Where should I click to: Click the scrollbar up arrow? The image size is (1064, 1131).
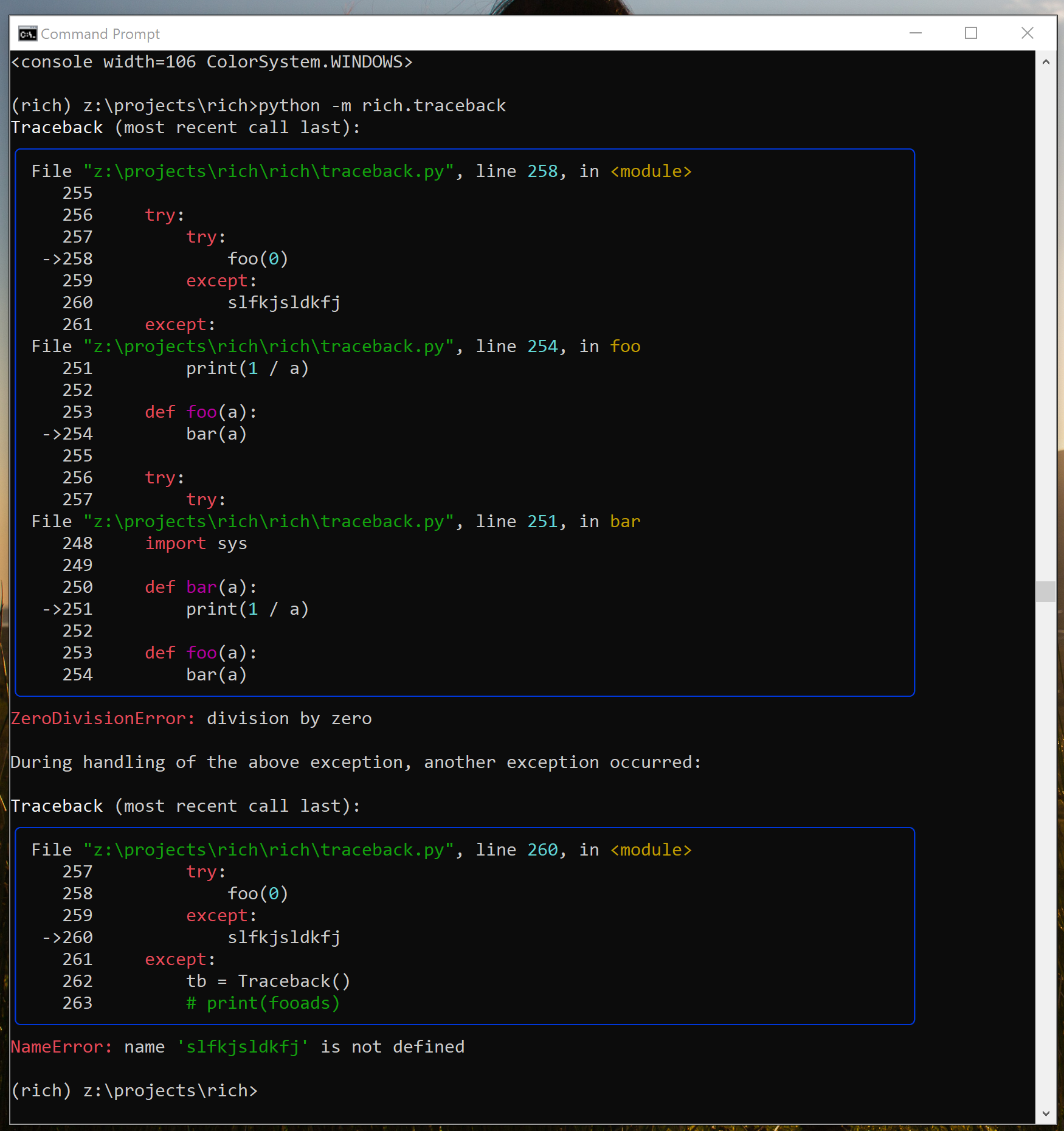1046,61
